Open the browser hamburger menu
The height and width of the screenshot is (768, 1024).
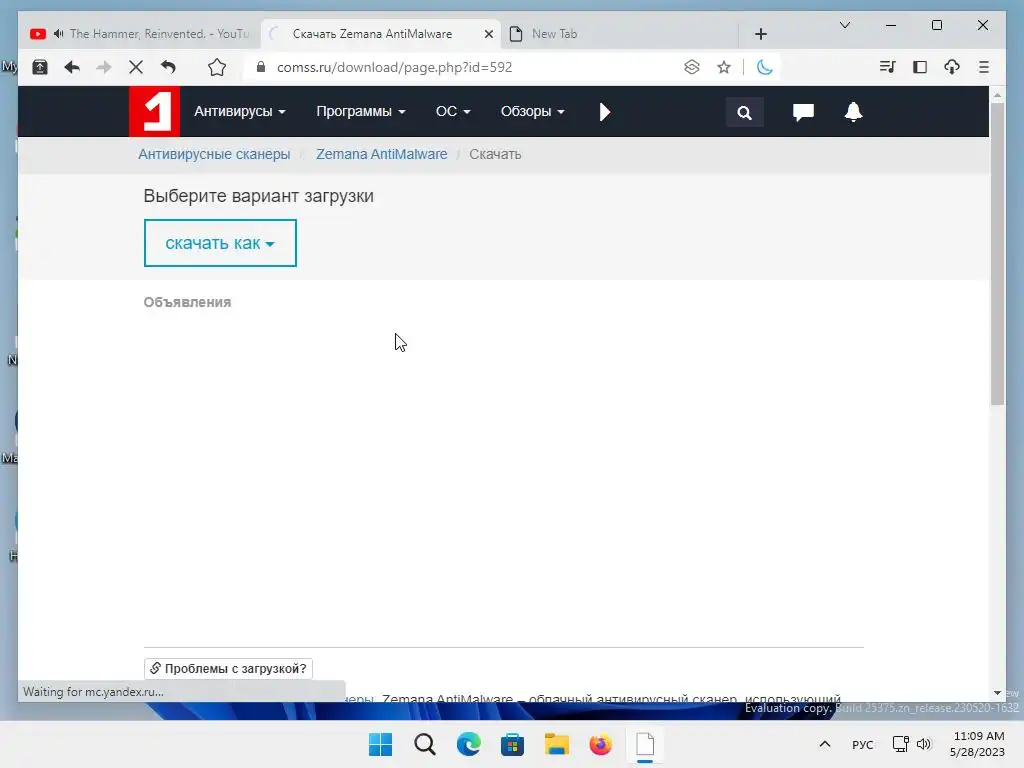984,67
